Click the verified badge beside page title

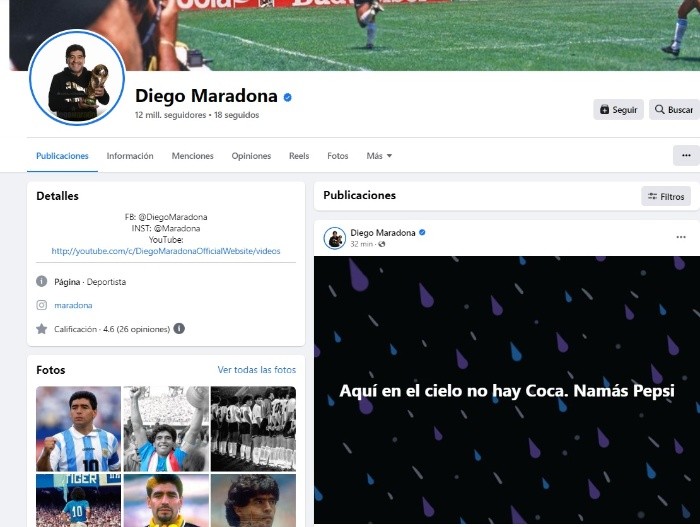(288, 97)
